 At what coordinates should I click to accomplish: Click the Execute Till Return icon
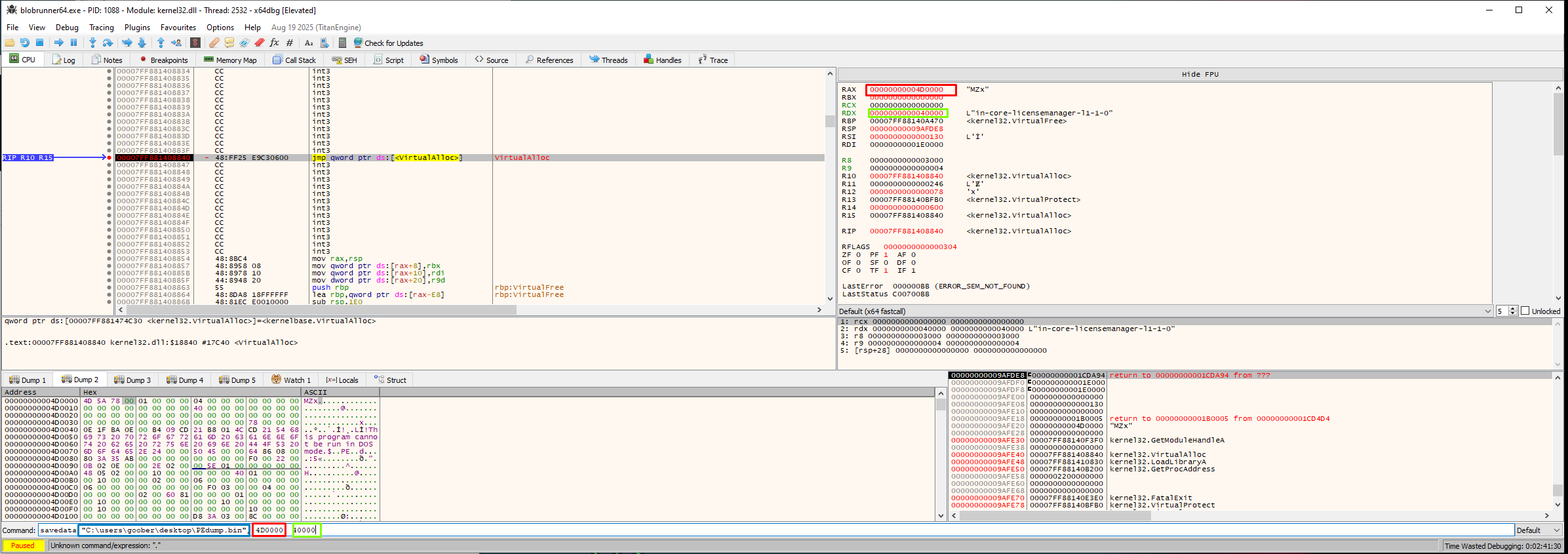pyautogui.click(x=161, y=43)
